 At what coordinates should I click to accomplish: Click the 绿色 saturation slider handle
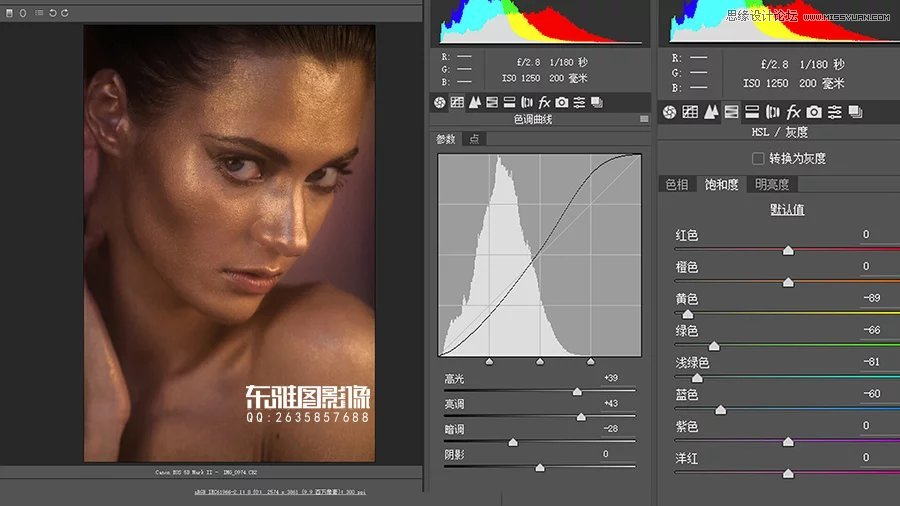coord(714,346)
